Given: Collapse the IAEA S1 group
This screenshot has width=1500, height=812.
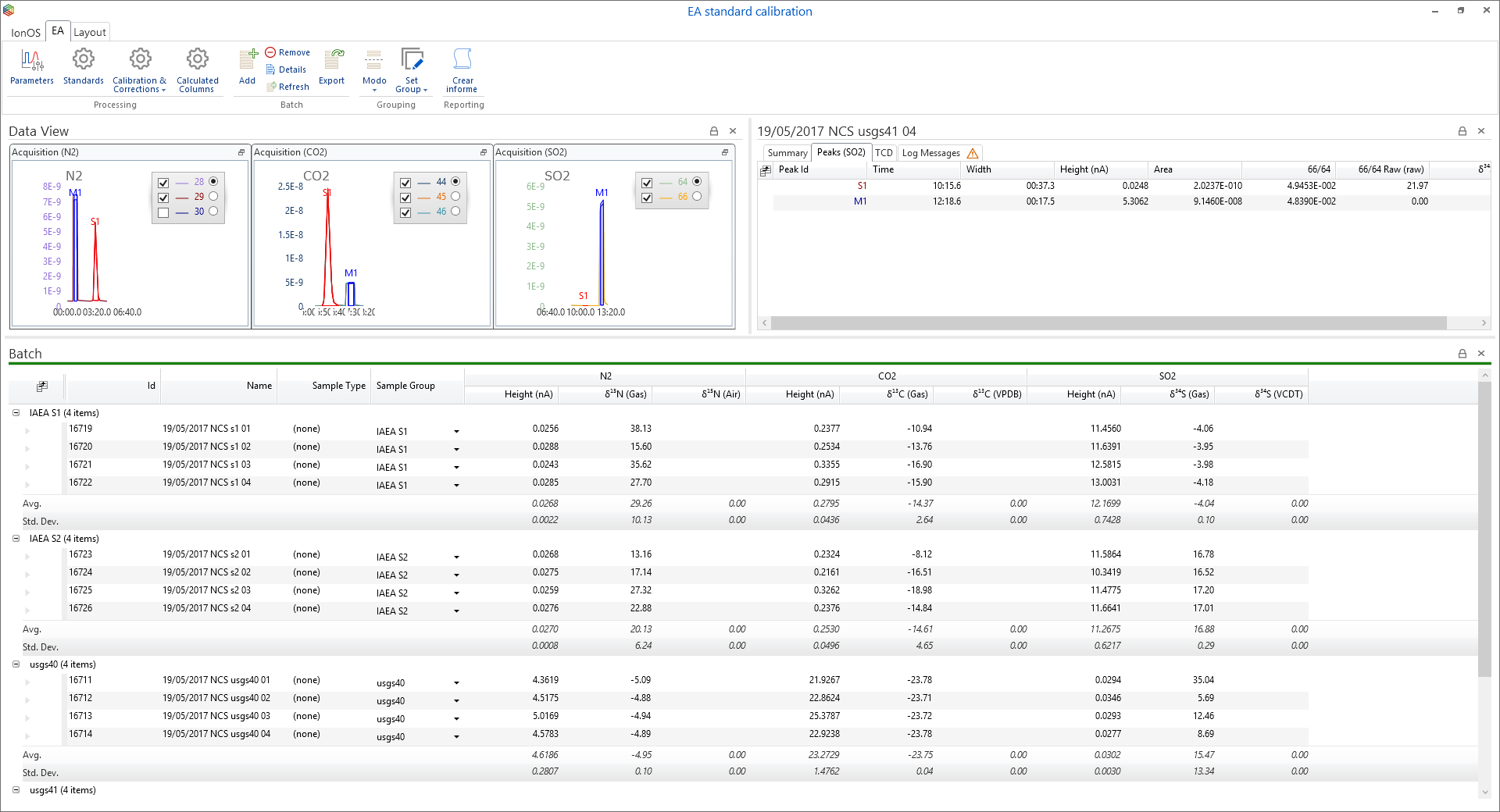Looking at the screenshot, I should (16, 413).
